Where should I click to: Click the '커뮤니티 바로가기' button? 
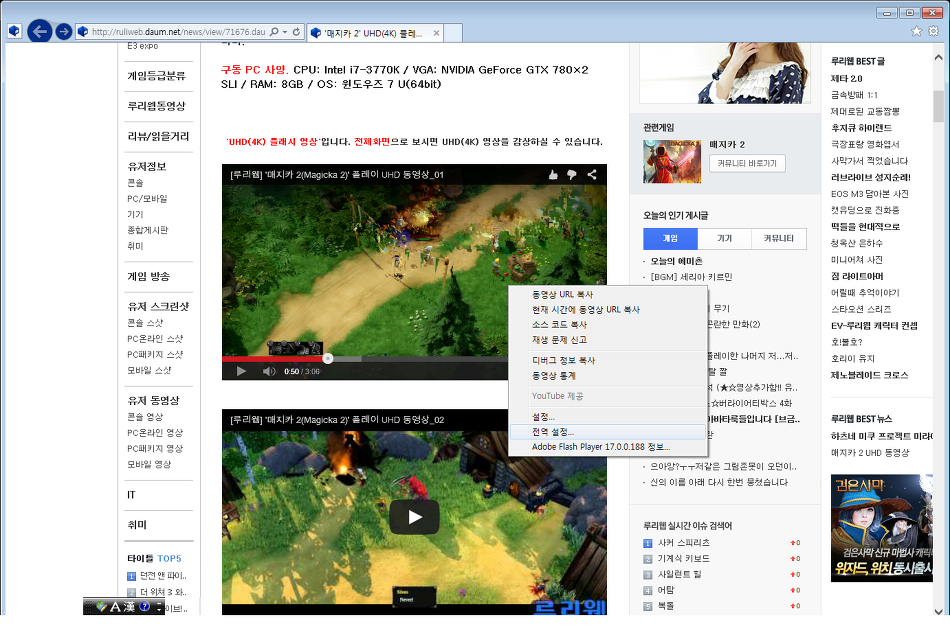(x=747, y=164)
